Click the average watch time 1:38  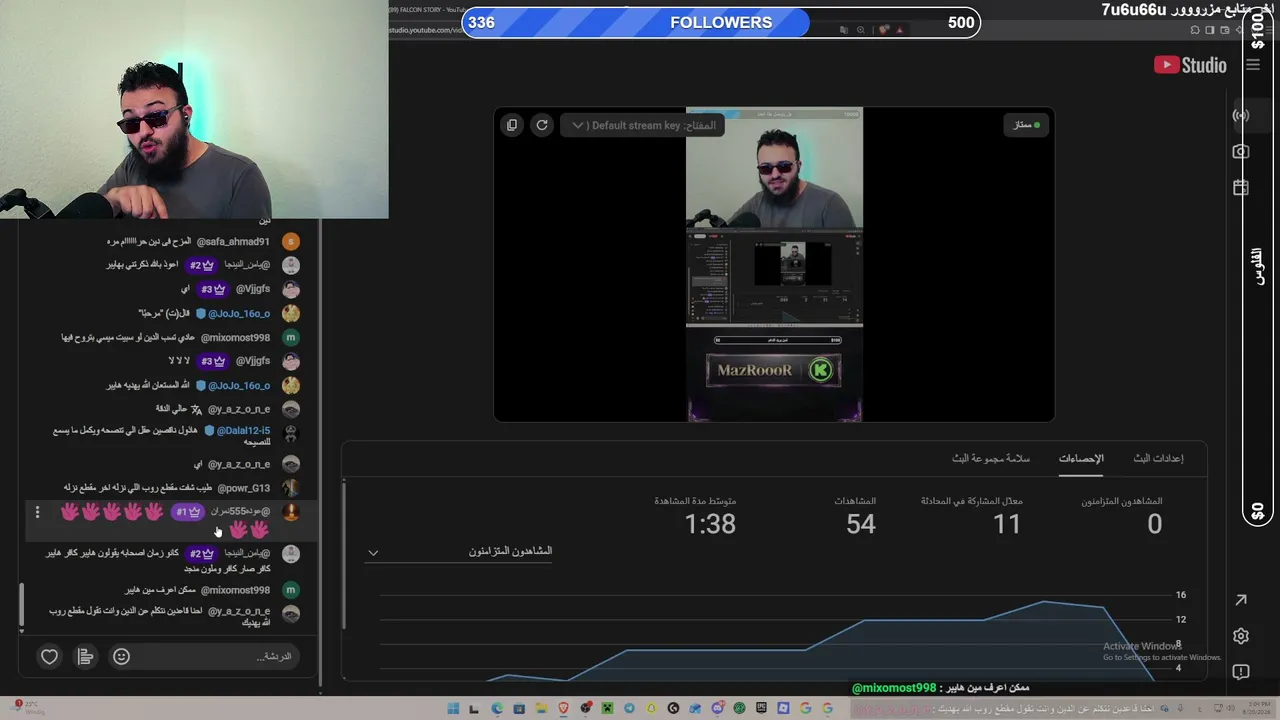tap(710, 524)
